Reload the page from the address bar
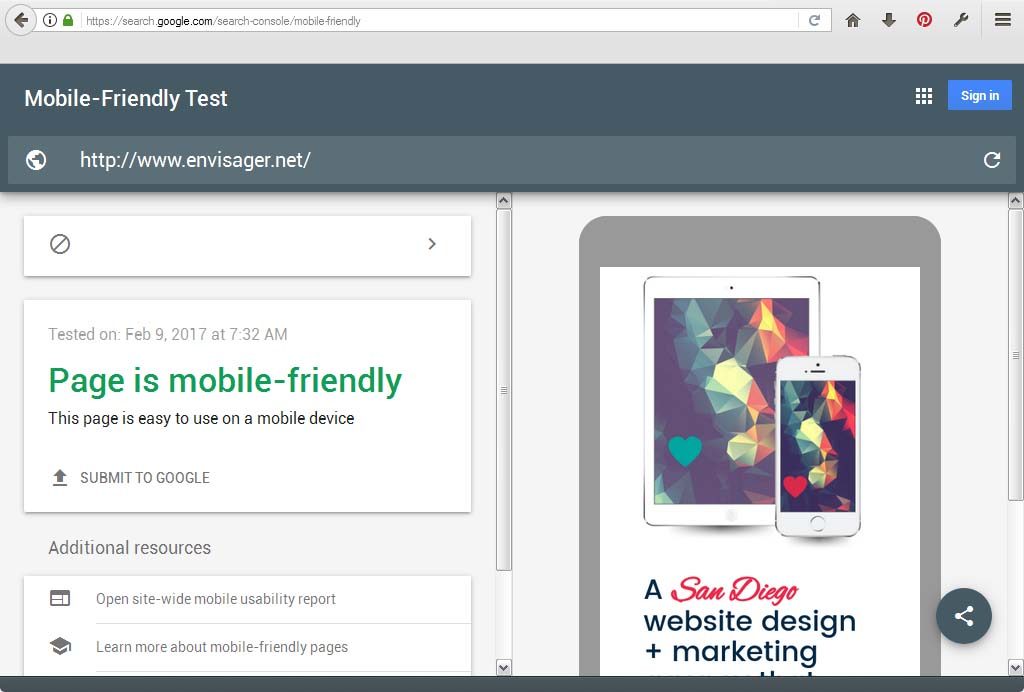Image resolution: width=1024 pixels, height=692 pixels. (814, 20)
